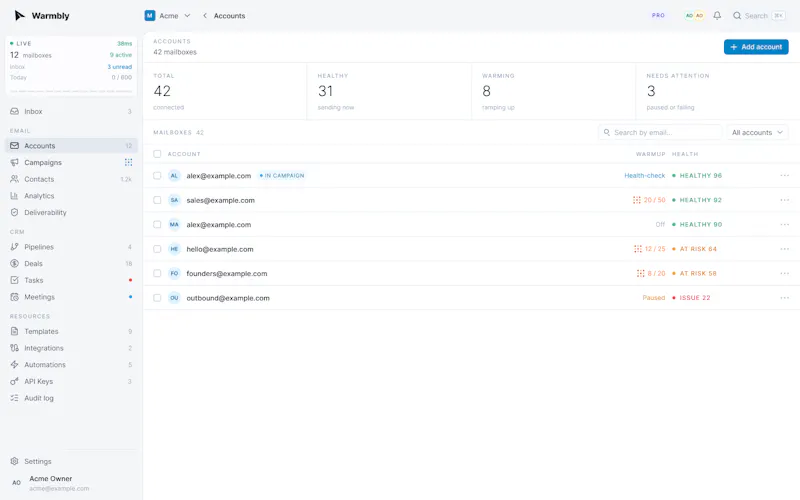
Task: Click the back chevron before Accounts
Action: click(x=205, y=16)
